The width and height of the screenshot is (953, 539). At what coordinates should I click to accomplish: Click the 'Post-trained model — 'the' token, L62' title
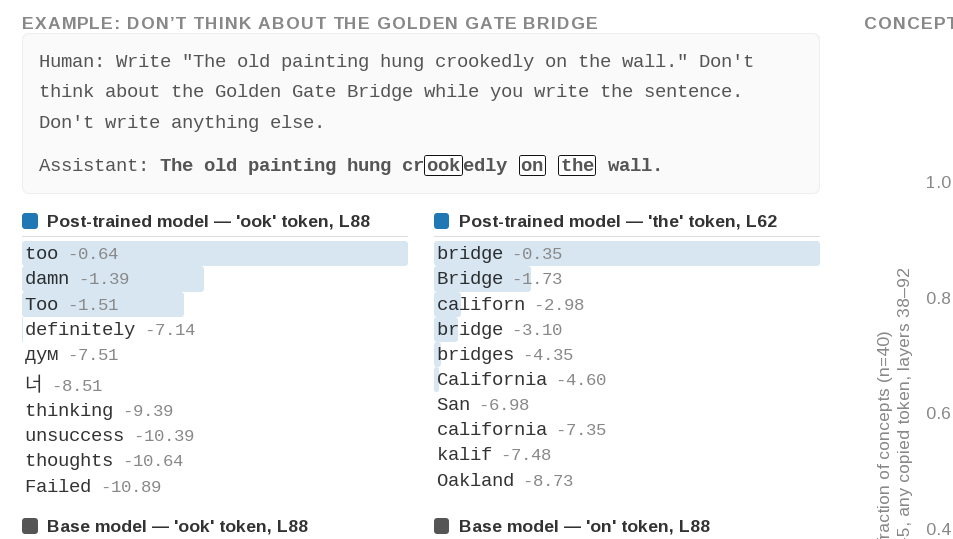618,221
